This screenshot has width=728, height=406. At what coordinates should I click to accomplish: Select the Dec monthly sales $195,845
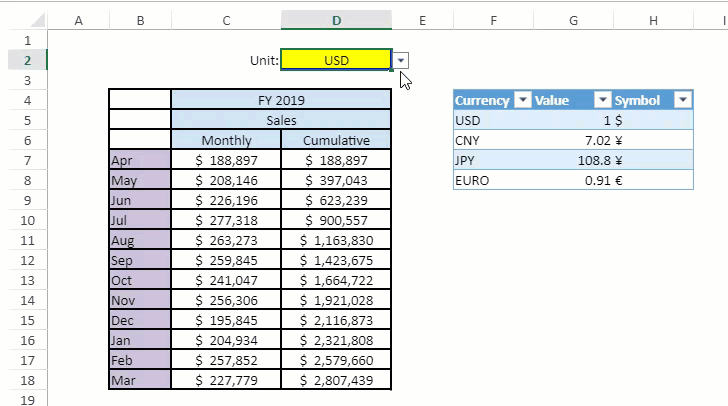pyautogui.click(x=226, y=320)
